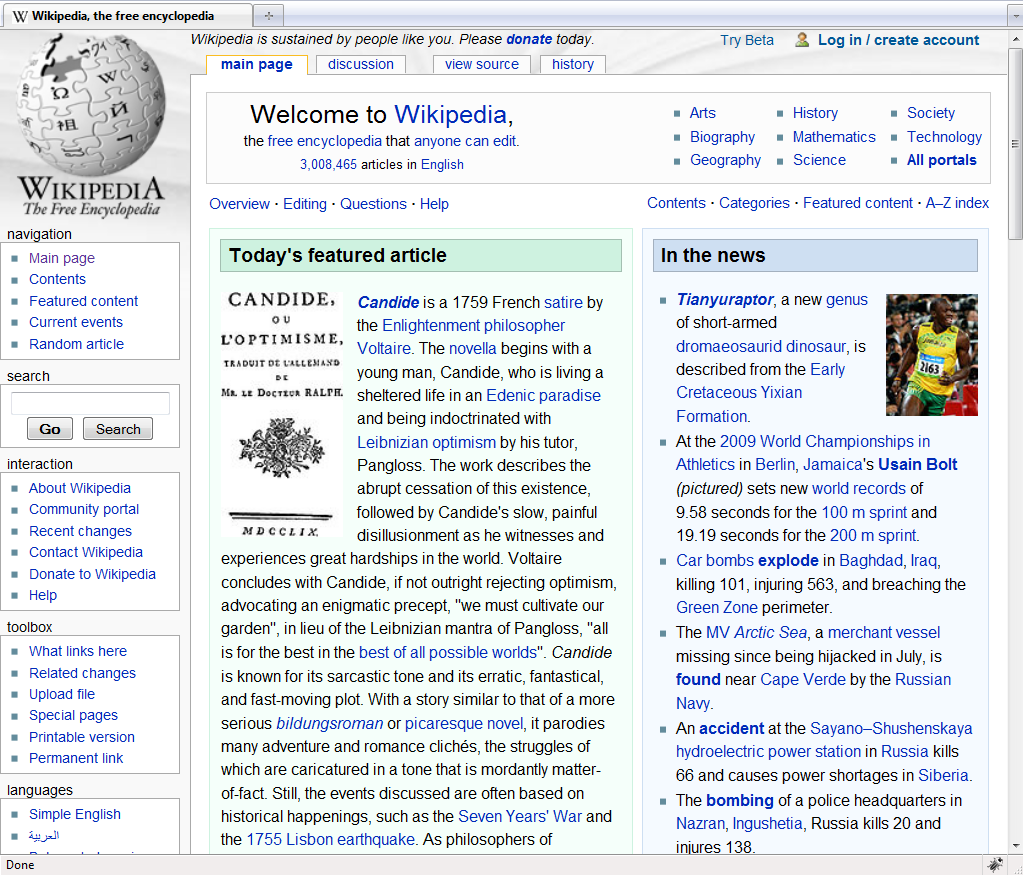This screenshot has height=875, width=1023.
Task: Click Printable version link
Action: point(82,737)
